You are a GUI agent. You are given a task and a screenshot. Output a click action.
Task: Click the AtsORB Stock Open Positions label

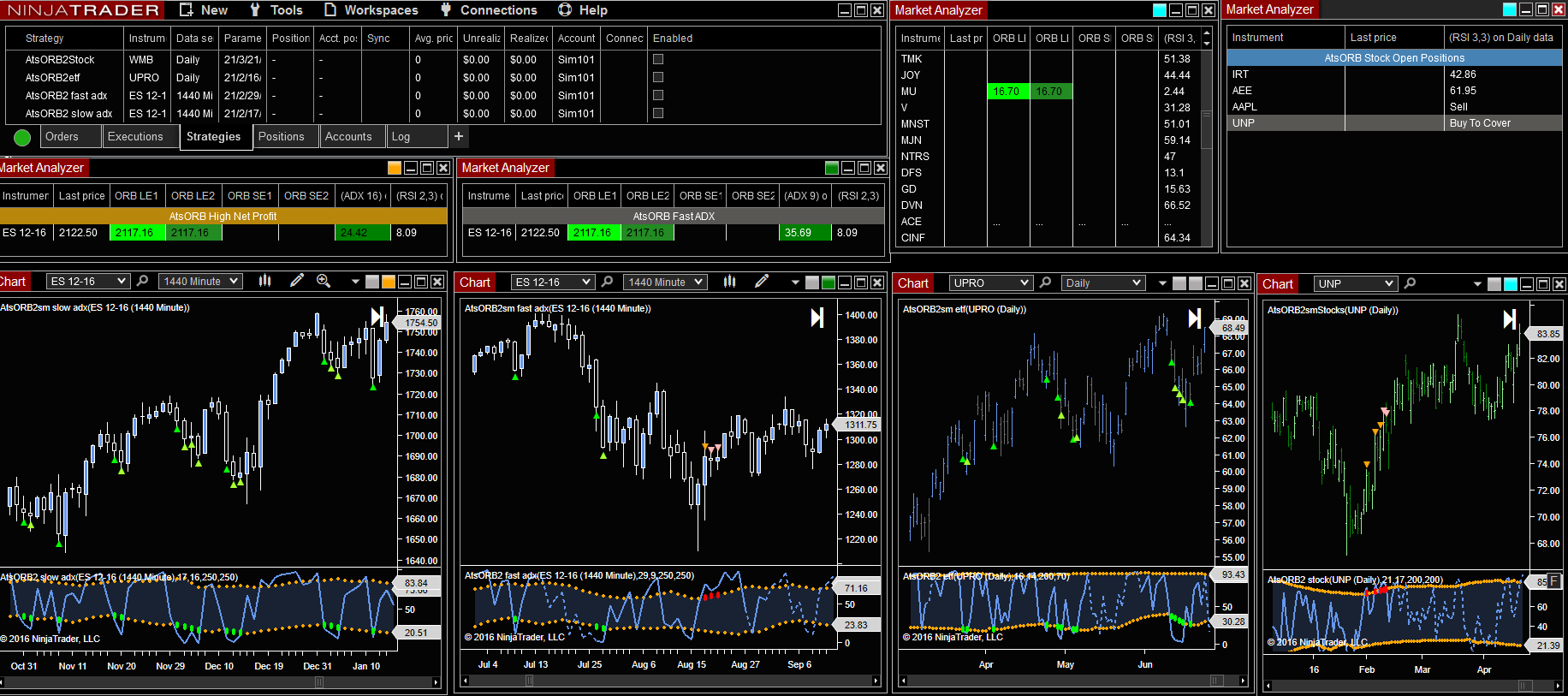pyautogui.click(x=1394, y=57)
